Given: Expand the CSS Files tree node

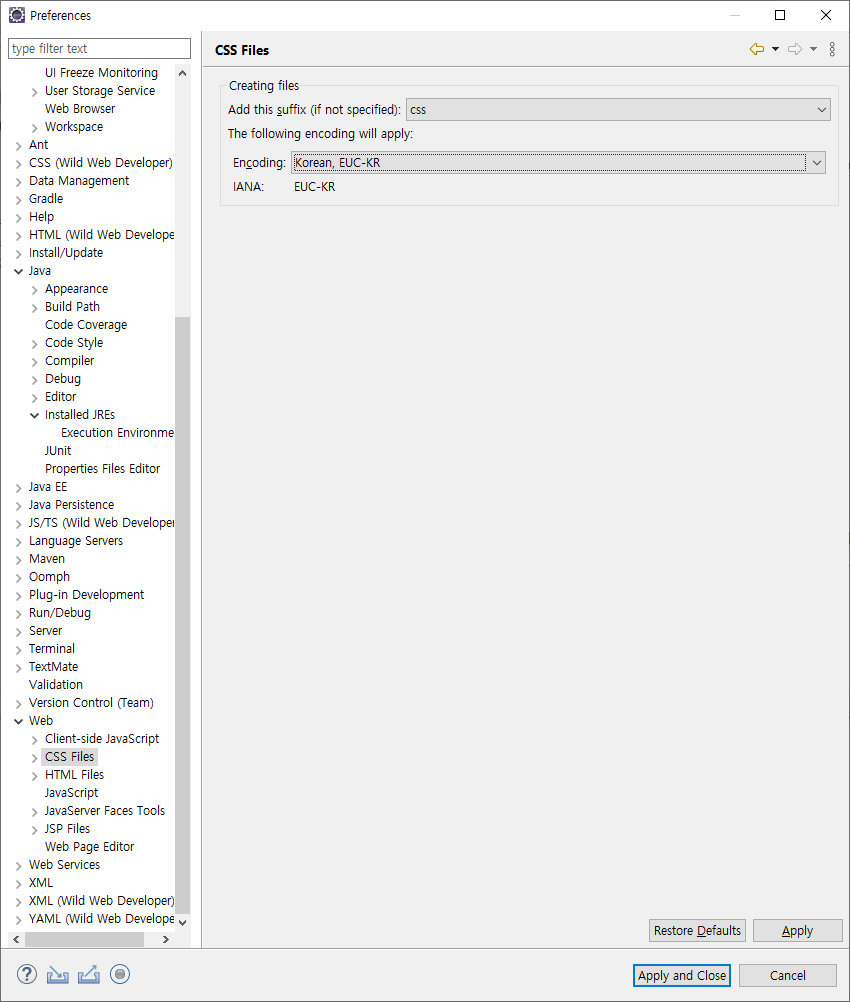Looking at the screenshot, I should 35,758.
